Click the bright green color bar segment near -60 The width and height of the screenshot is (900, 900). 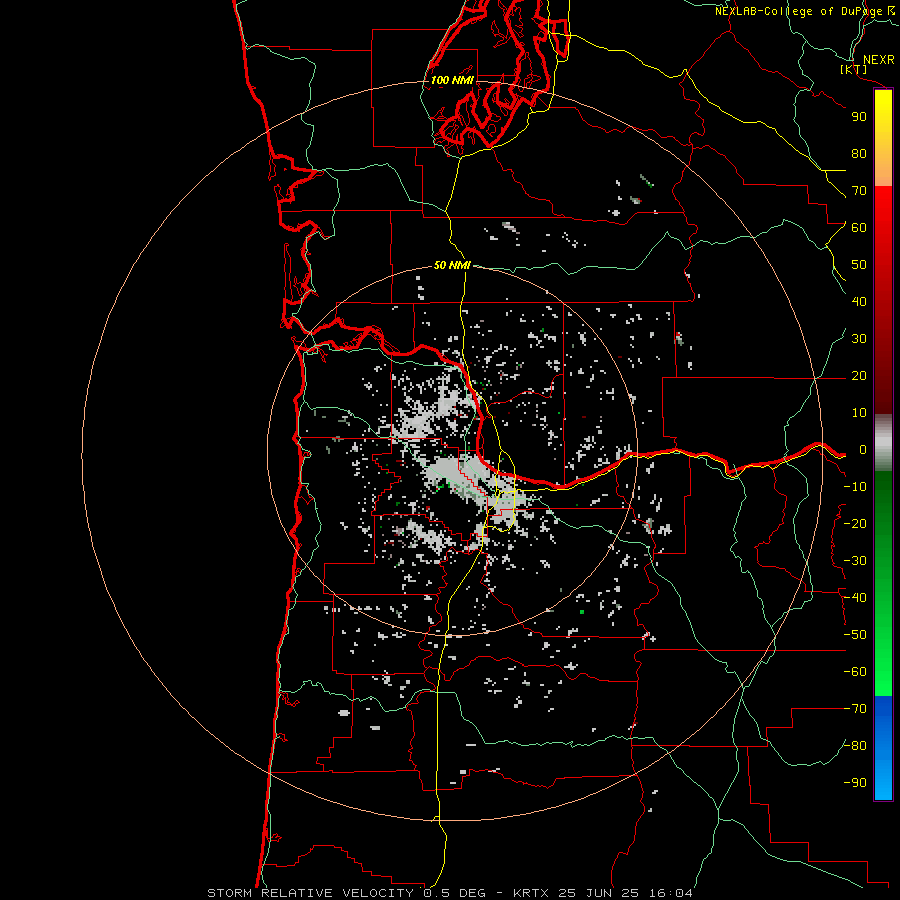pos(883,674)
